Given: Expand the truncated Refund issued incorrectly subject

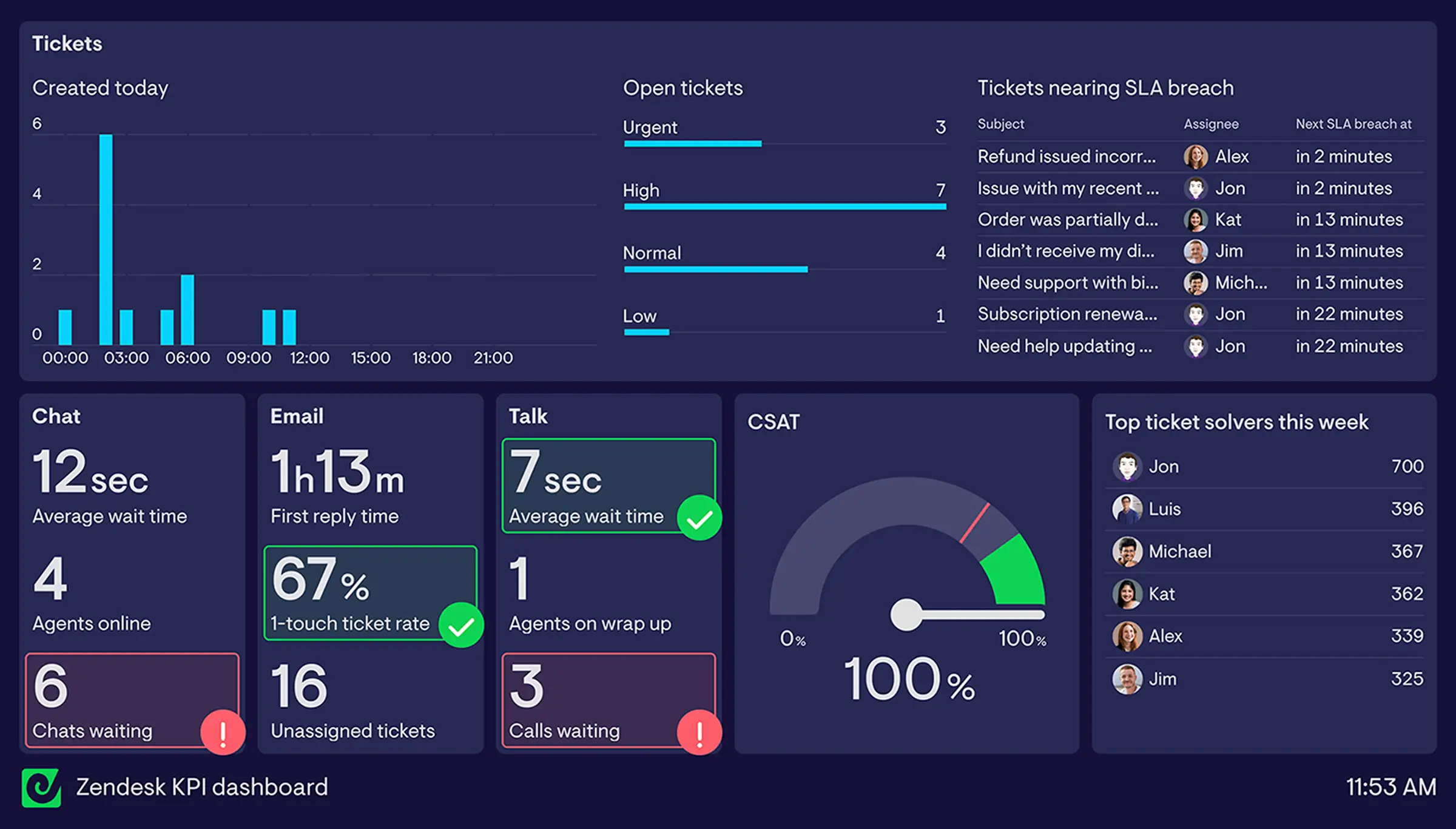Looking at the screenshot, I should (x=1067, y=157).
